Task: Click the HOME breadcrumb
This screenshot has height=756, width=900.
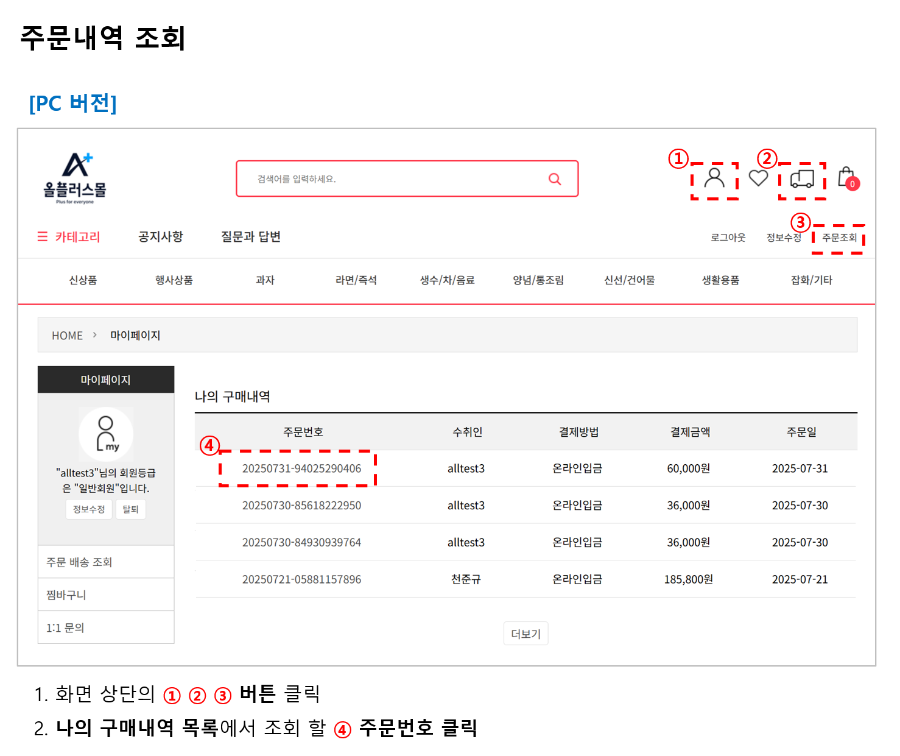Action: tap(67, 335)
